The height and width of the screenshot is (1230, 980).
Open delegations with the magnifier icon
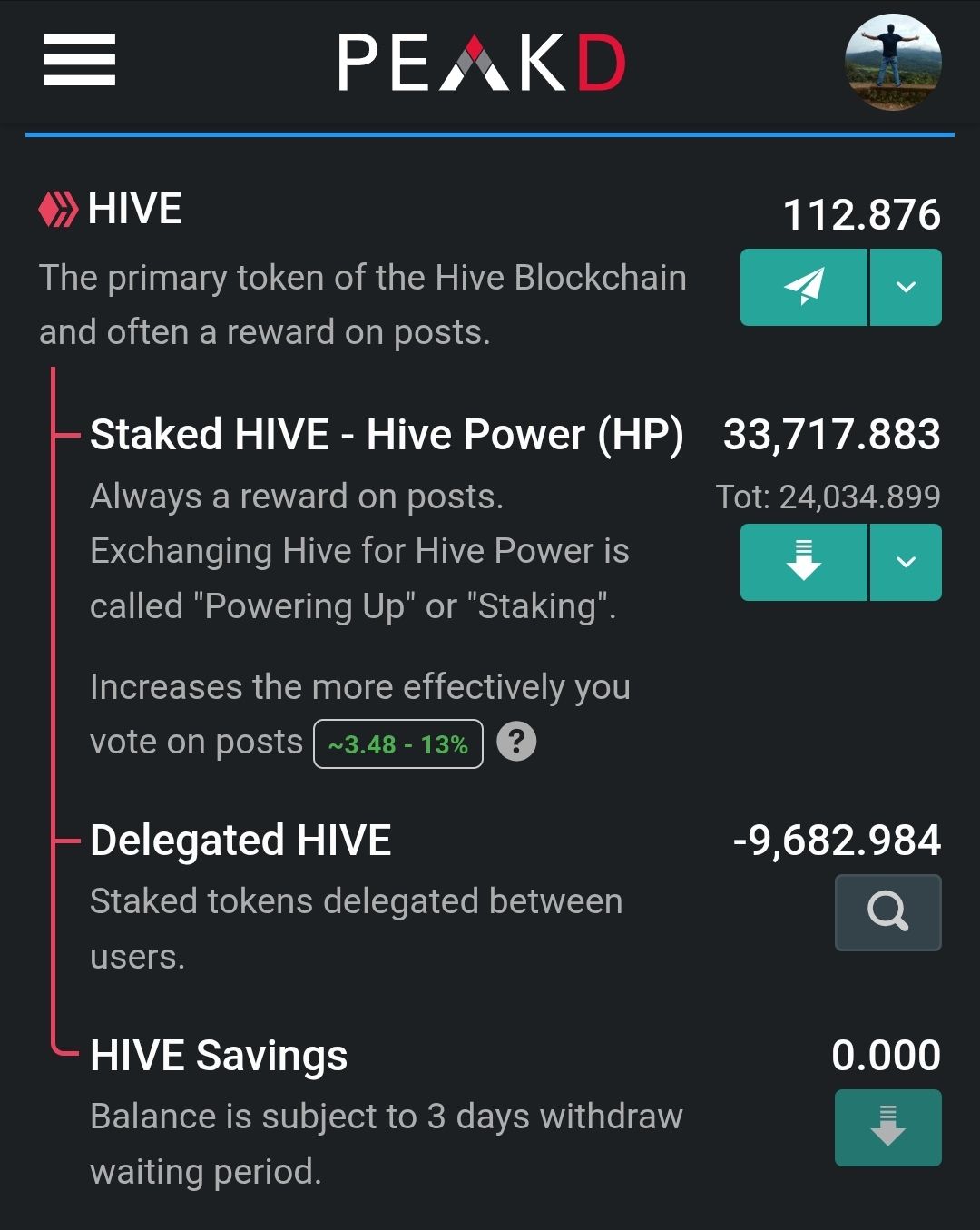coord(887,912)
